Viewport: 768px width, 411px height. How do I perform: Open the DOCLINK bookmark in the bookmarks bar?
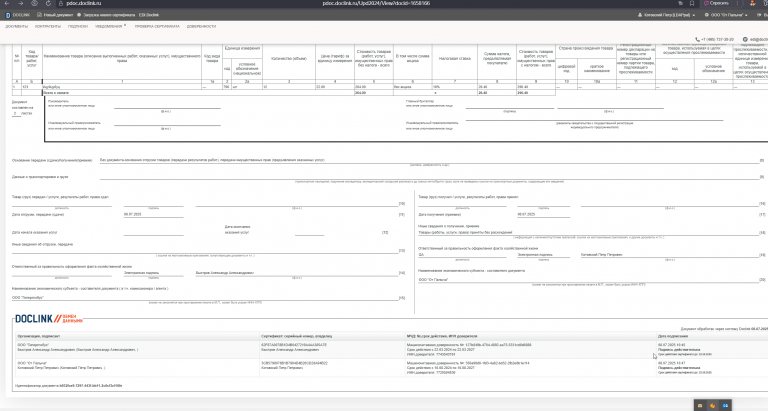[18, 15]
